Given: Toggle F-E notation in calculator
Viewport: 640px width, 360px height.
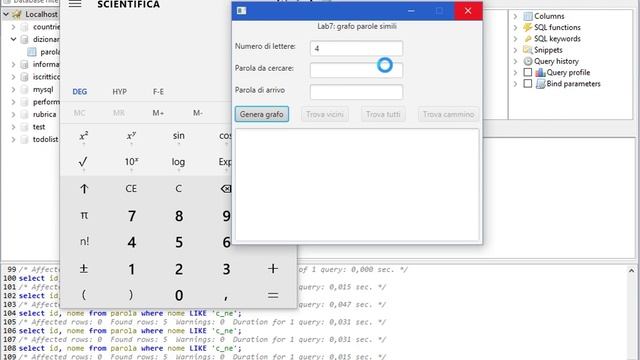Looking at the screenshot, I should coord(158,92).
